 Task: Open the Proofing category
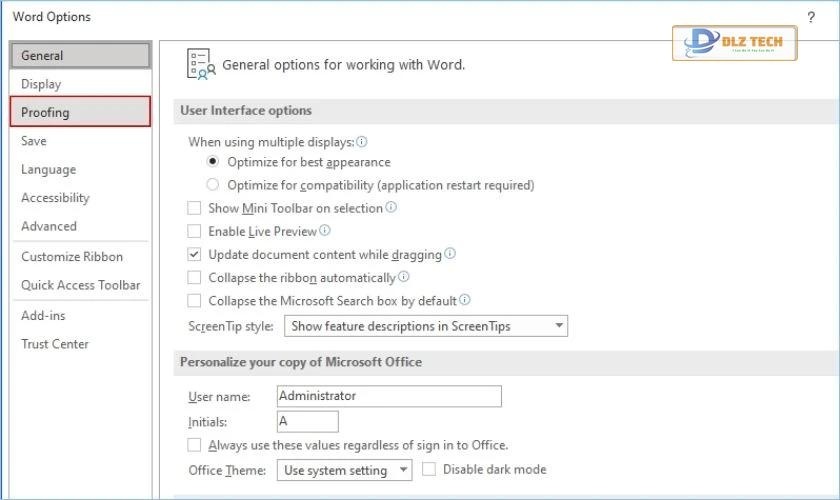tap(80, 112)
